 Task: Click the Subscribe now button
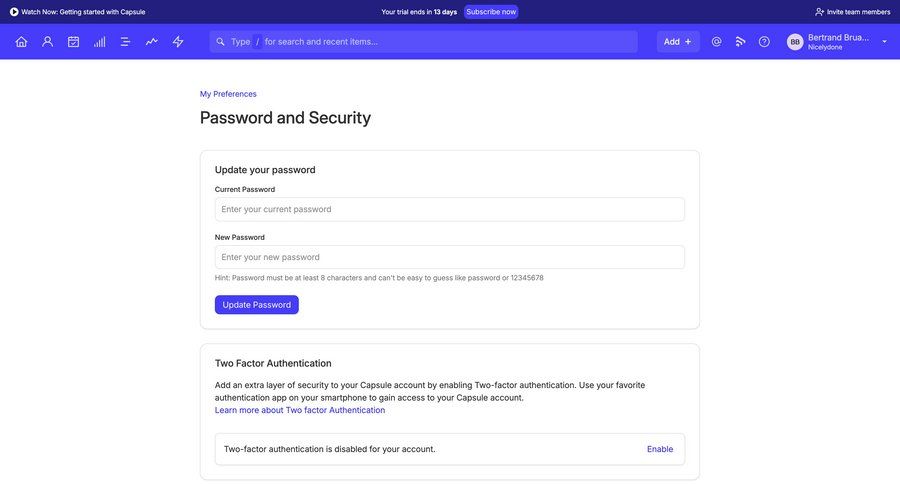point(491,12)
